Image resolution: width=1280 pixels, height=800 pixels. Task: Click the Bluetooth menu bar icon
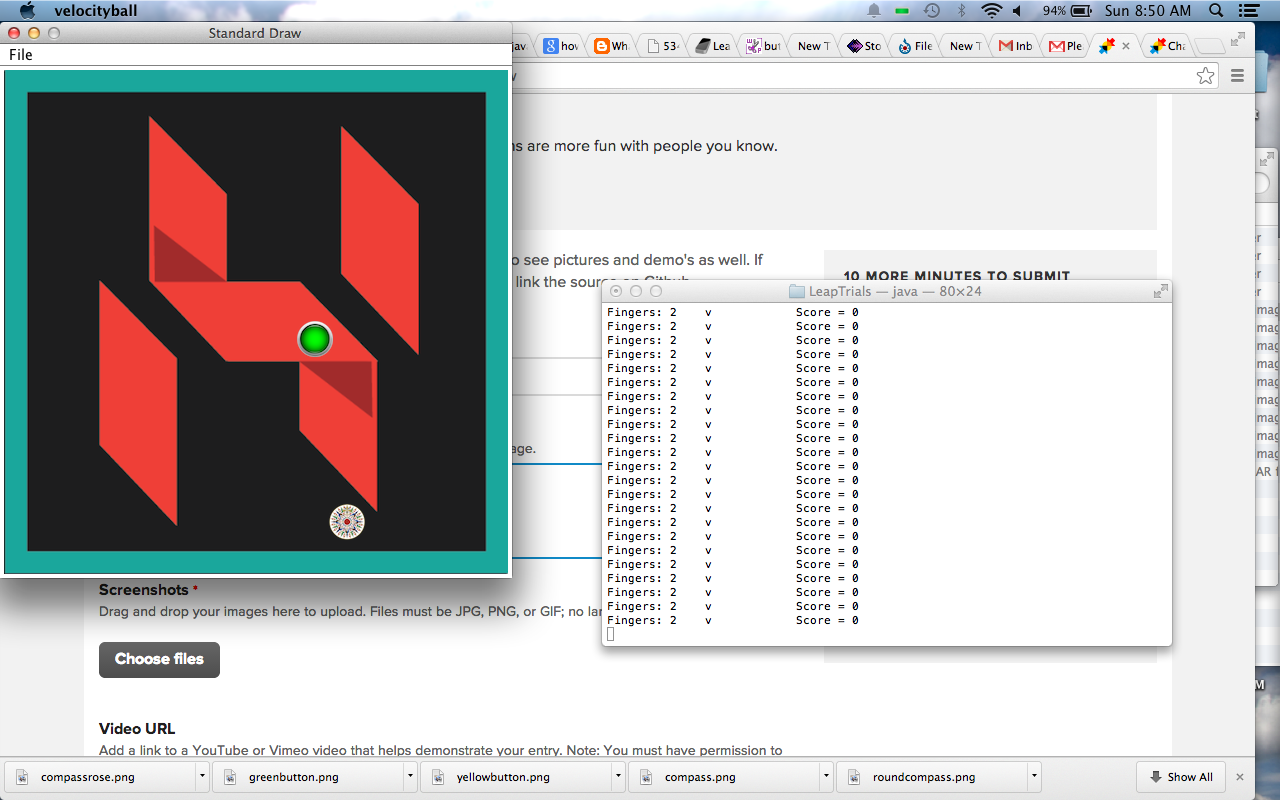tap(962, 11)
